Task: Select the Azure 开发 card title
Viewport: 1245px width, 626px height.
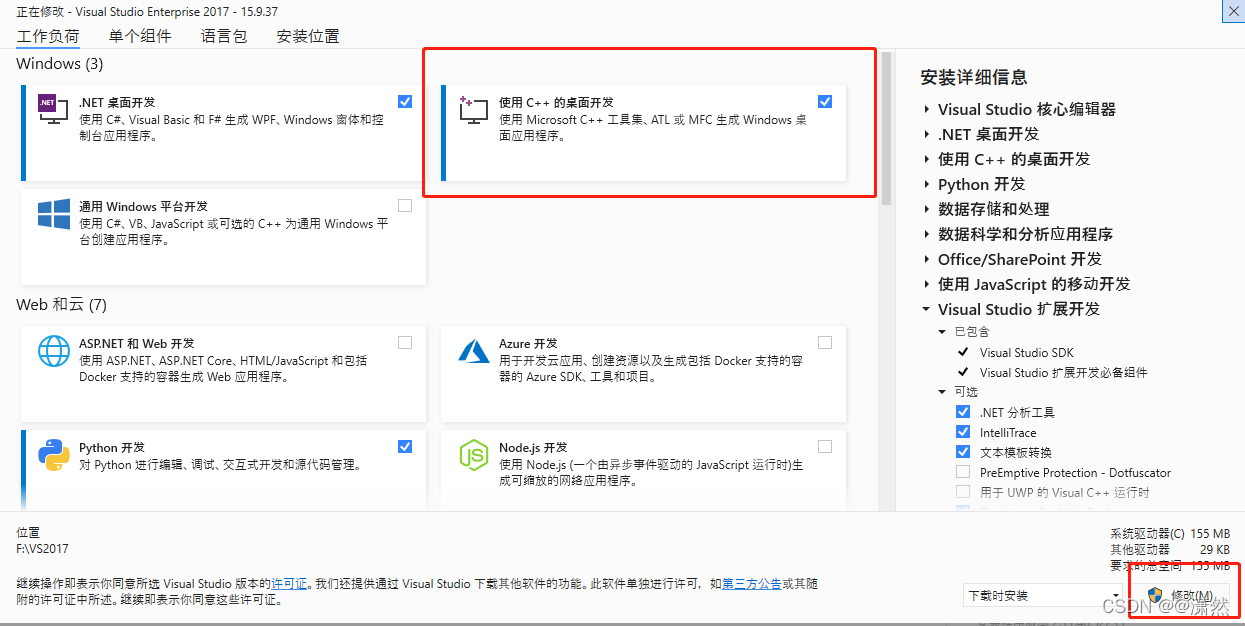Action: pos(528,343)
